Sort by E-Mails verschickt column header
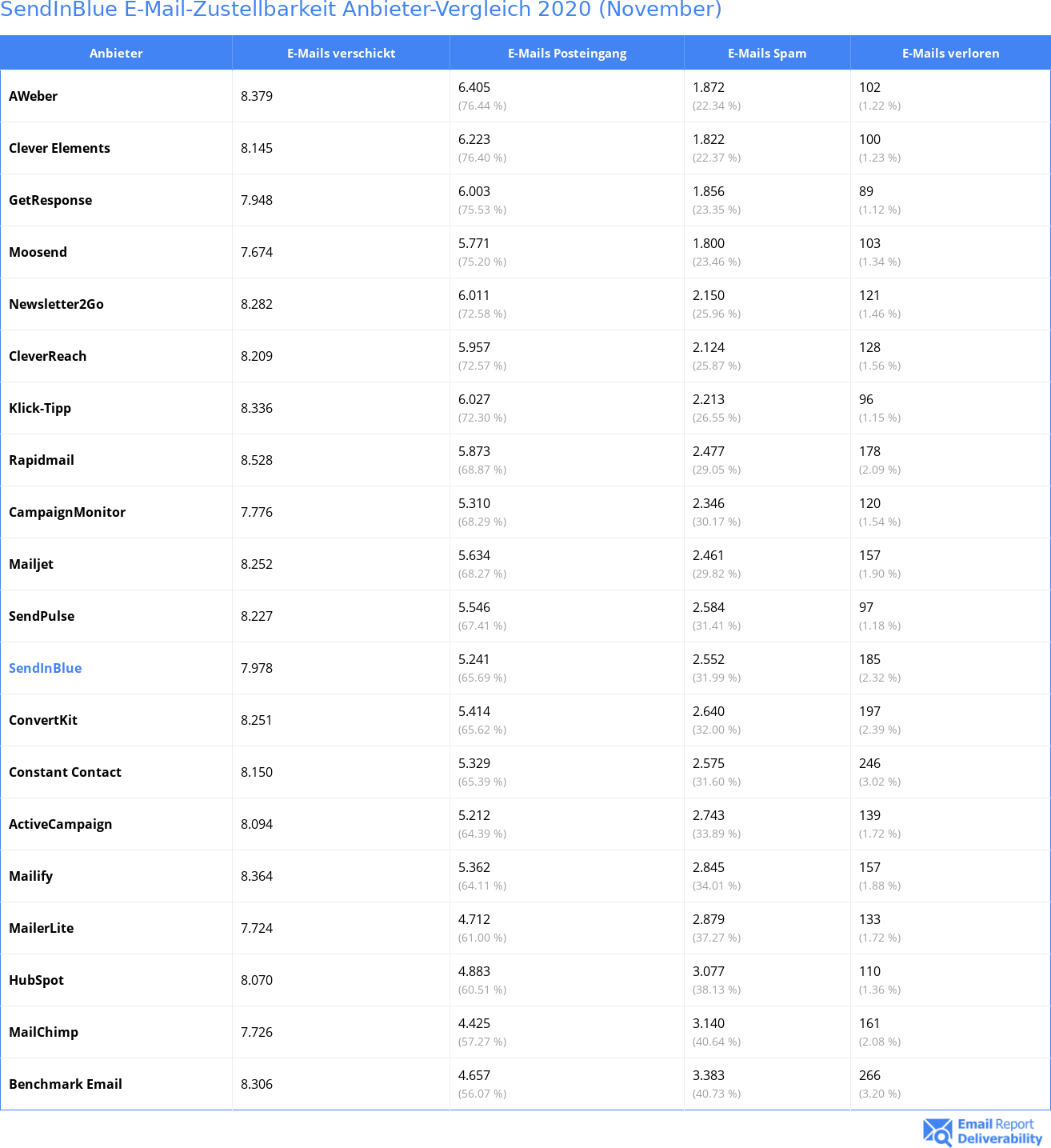Viewport: 1051px width, 1148px height. pyautogui.click(x=342, y=53)
